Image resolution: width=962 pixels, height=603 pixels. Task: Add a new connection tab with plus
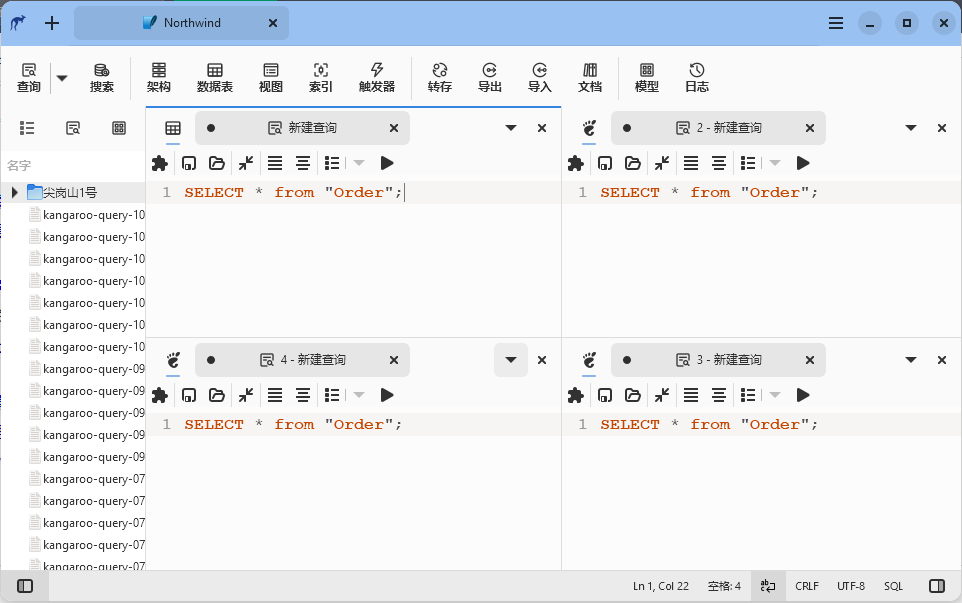52,23
